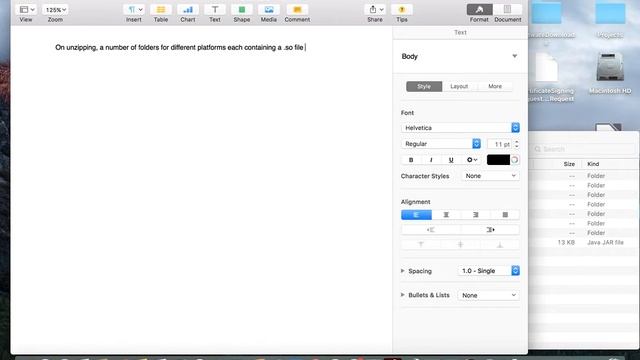Sort Finder list by Kind column
This screenshot has width=640, height=360.
tap(593, 164)
